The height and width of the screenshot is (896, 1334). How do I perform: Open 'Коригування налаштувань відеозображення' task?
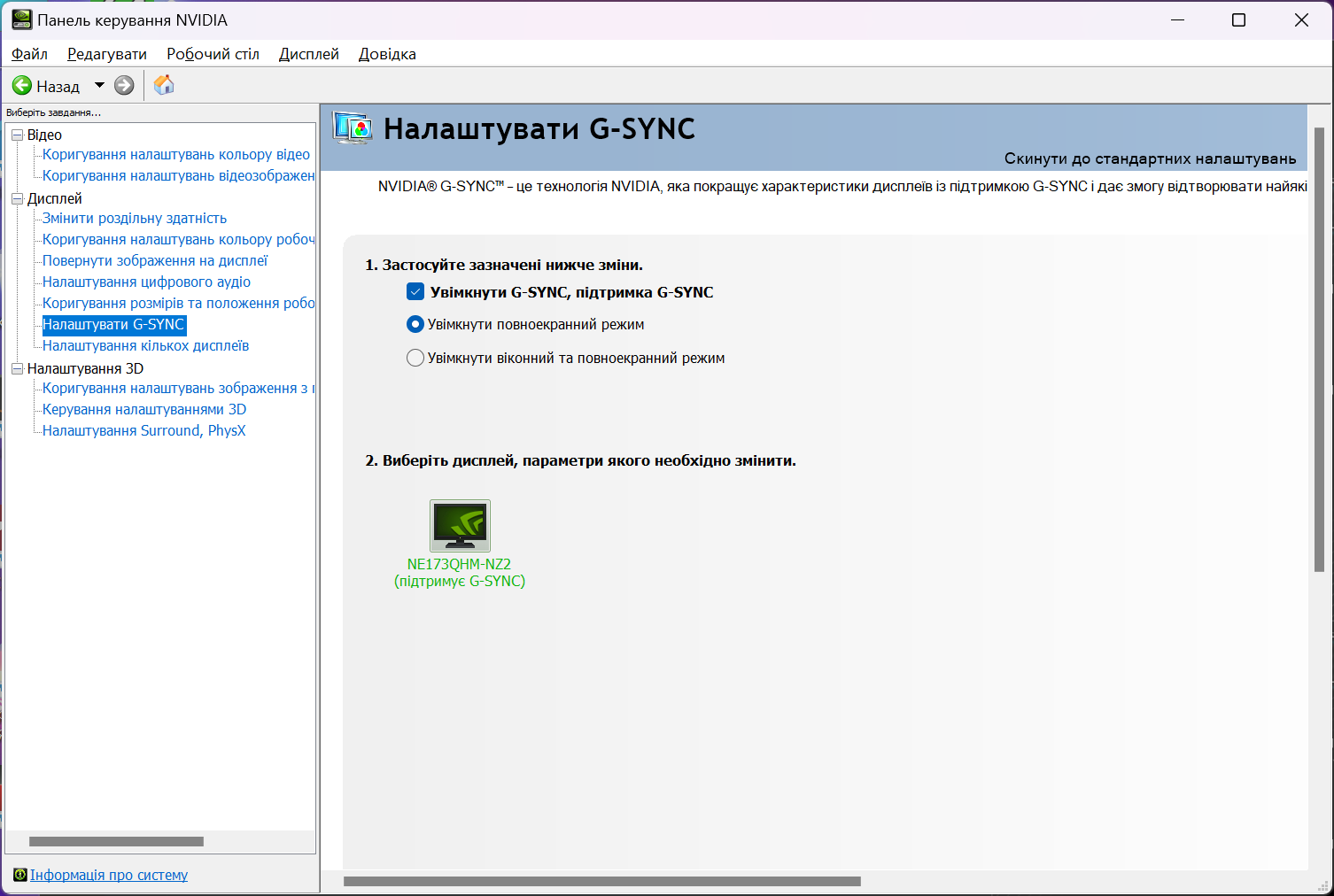coord(179,175)
